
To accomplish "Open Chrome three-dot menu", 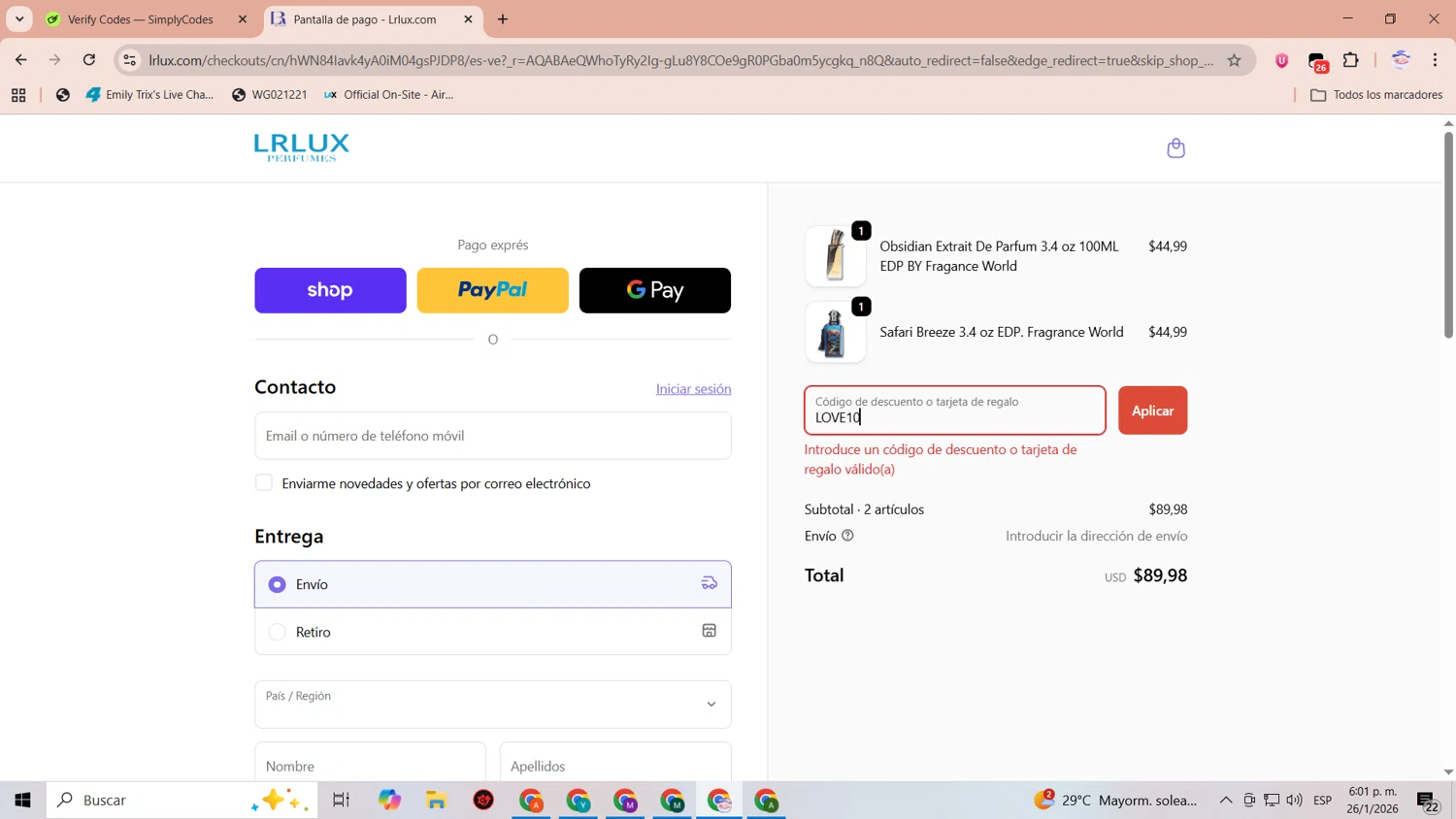I will 1435,60.
